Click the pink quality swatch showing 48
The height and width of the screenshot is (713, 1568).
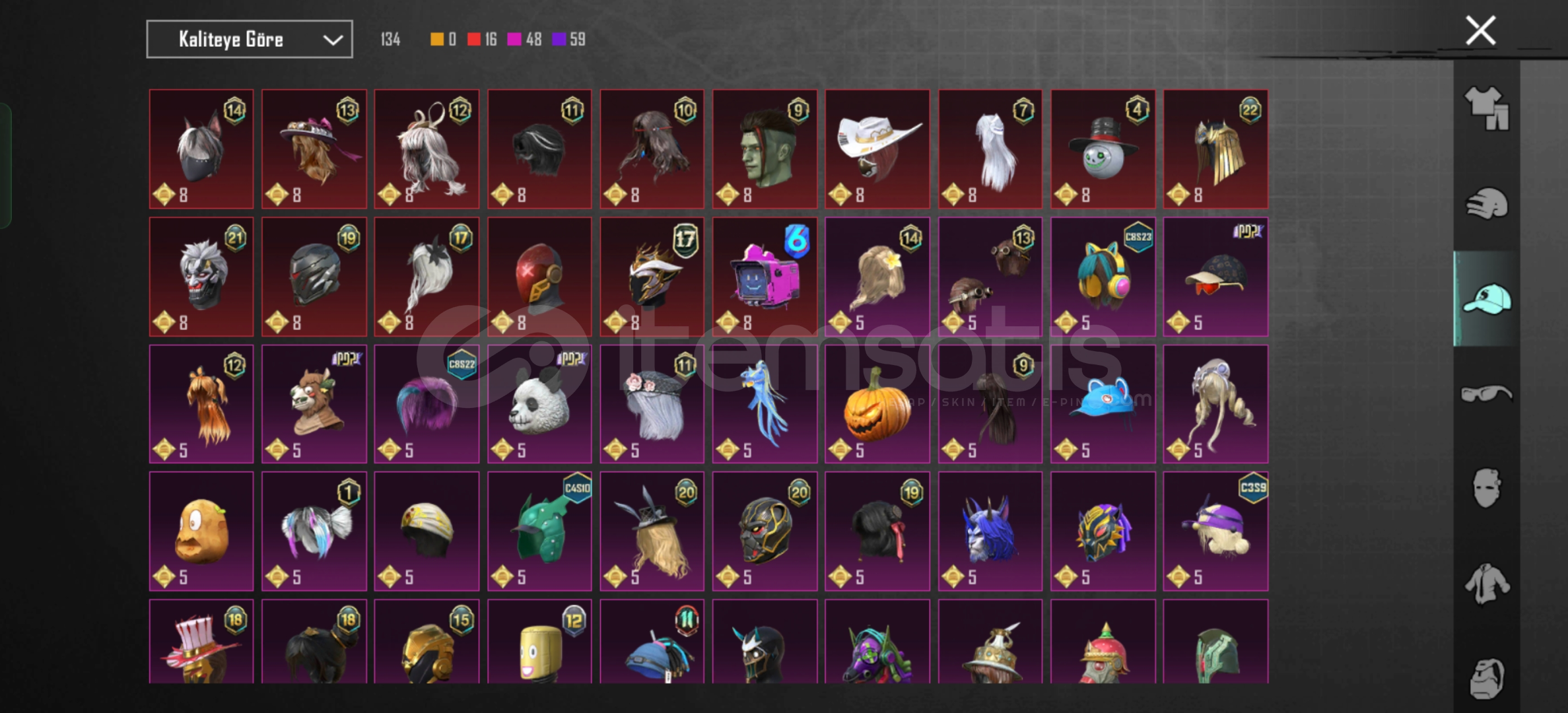(514, 40)
